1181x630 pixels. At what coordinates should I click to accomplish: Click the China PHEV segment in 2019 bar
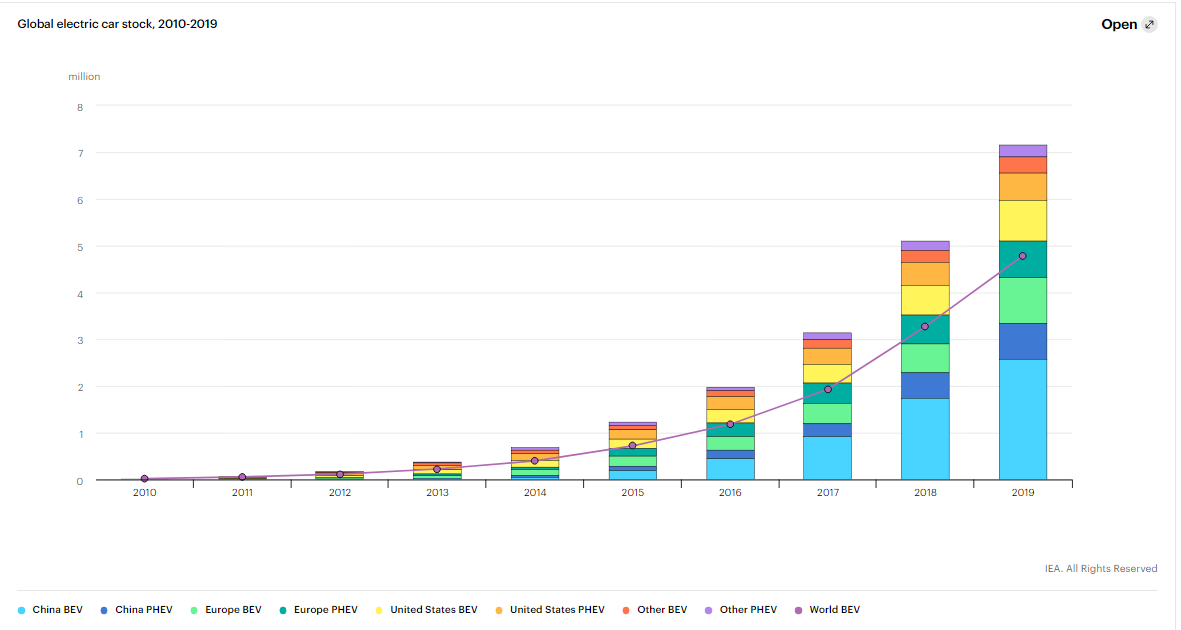click(1023, 341)
